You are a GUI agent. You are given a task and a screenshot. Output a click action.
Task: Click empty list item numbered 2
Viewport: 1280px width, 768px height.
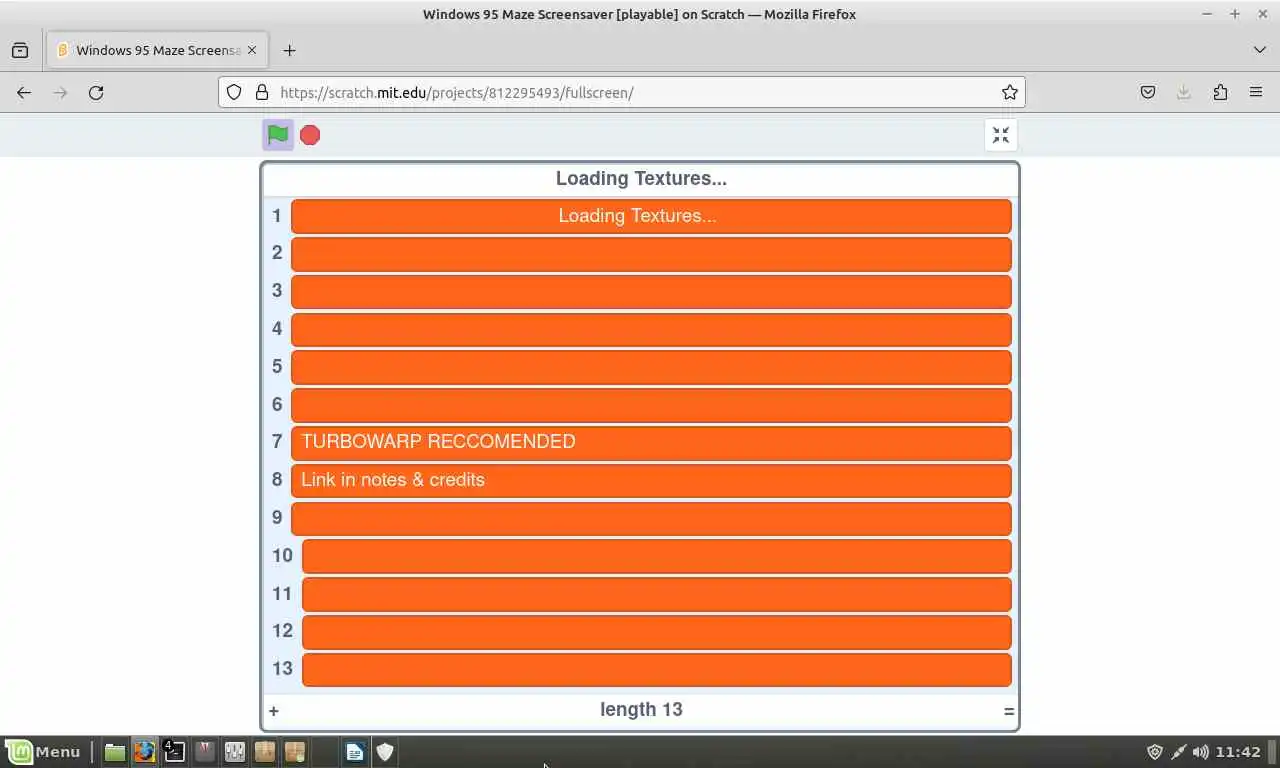coord(651,254)
